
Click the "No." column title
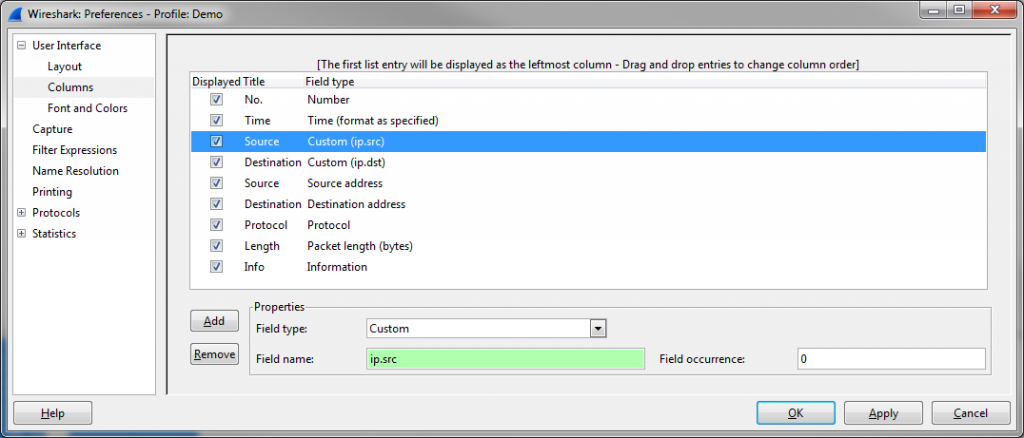click(x=253, y=100)
